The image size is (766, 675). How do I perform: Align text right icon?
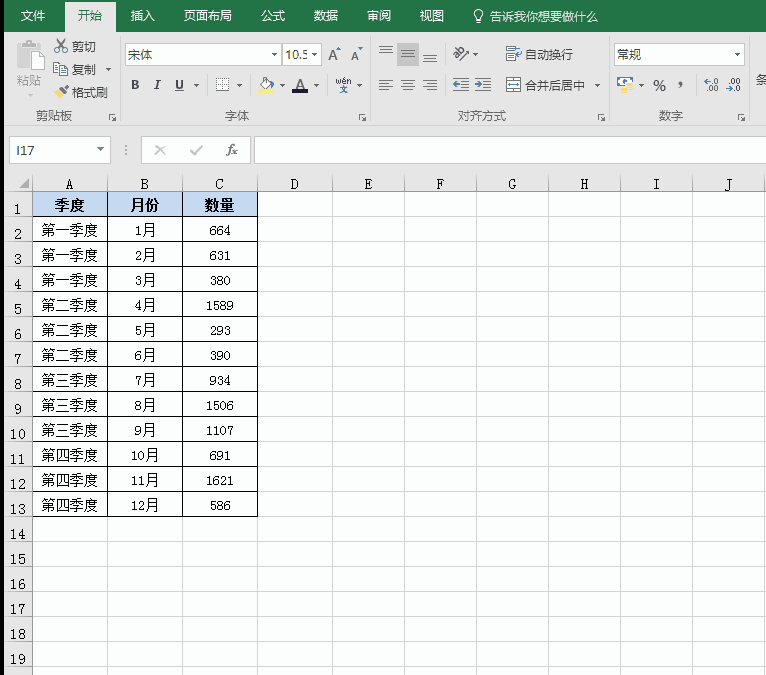tap(430, 85)
